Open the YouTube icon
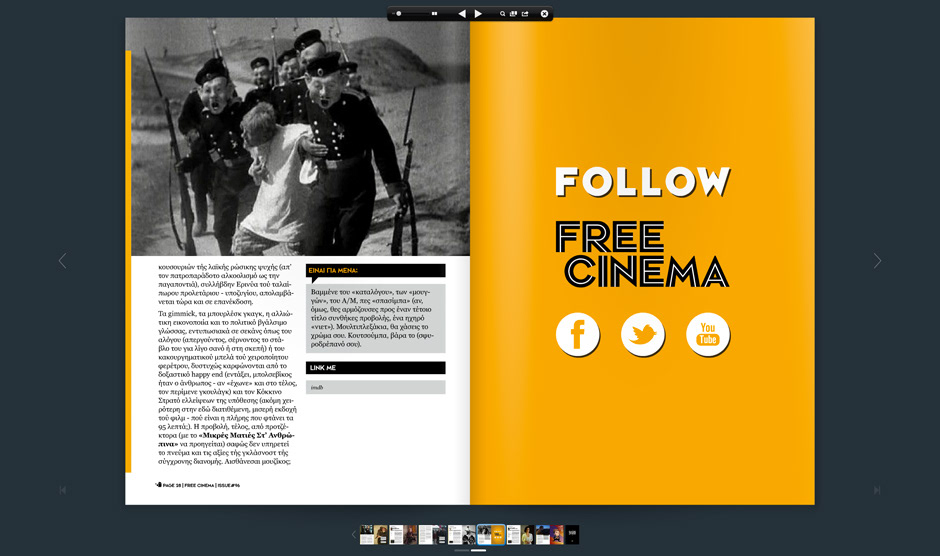 [707, 333]
